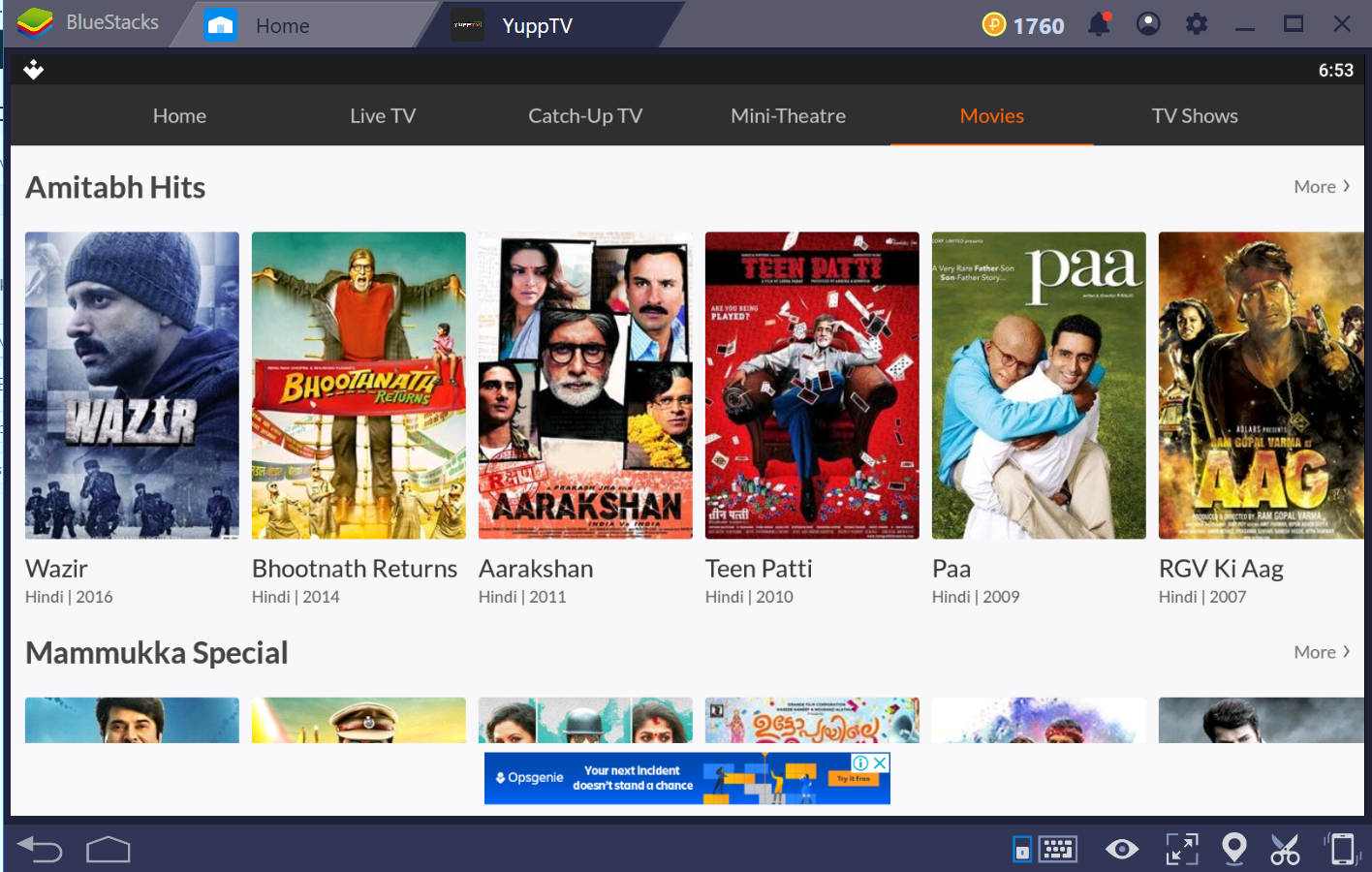Viewport: 1372px width, 872px height.
Task: Open first Mammukka Special movie thumbnail
Action: pyautogui.click(x=132, y=720)
